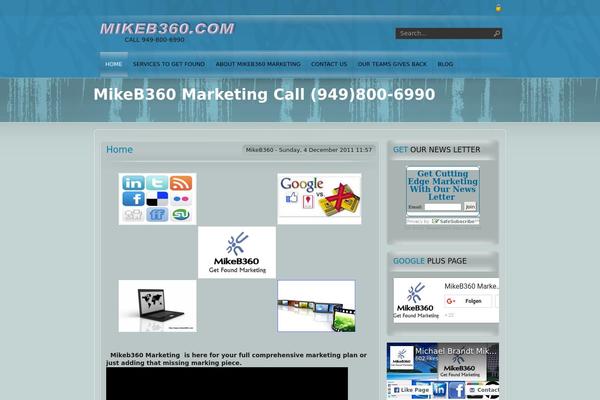Click the Folgen follow button
Viewport: 600px width, 400px height.
click(468, 301)
